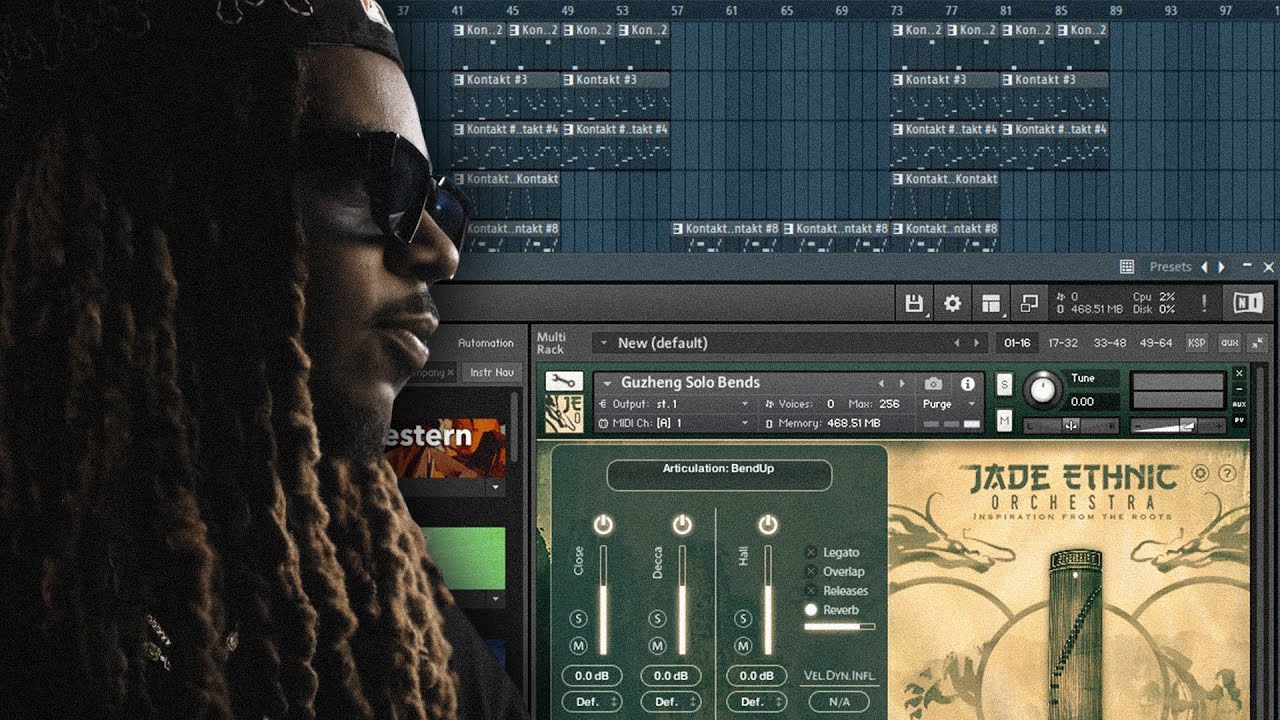Solo the instrument with S button
1280x720 pixels.
click(1004, 386)
